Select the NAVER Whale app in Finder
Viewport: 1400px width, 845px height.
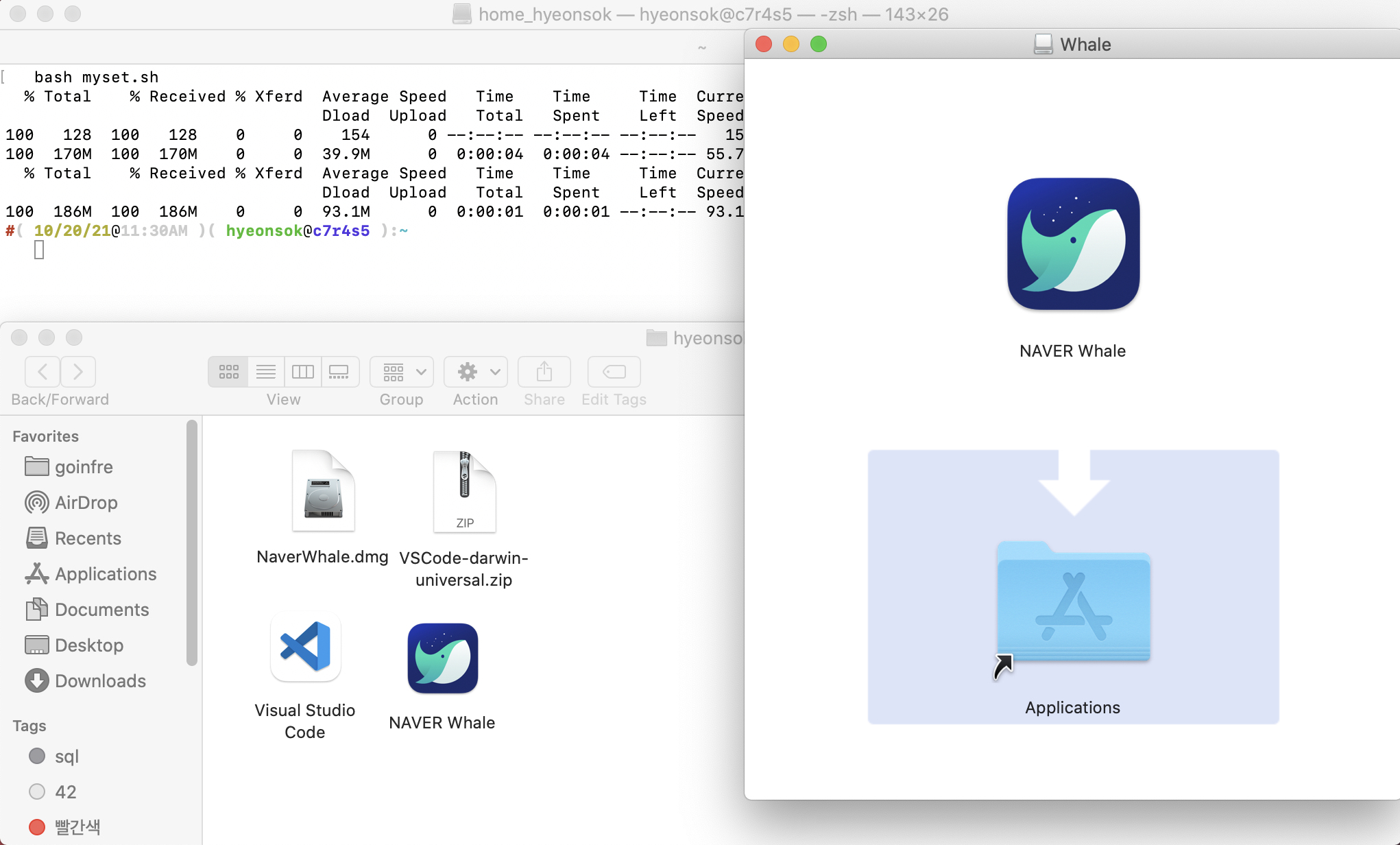click(x=442, y=658)
